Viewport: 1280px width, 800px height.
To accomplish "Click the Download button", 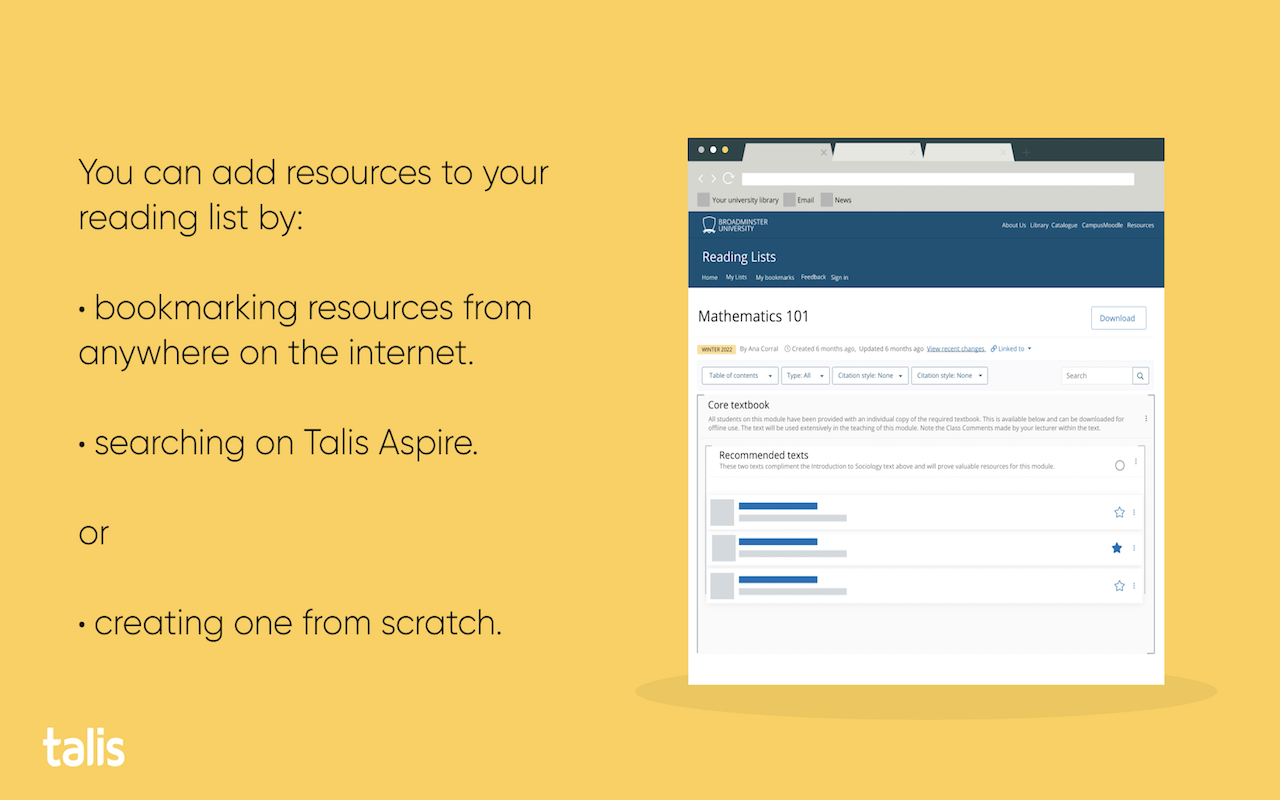I will (1117, 317).
